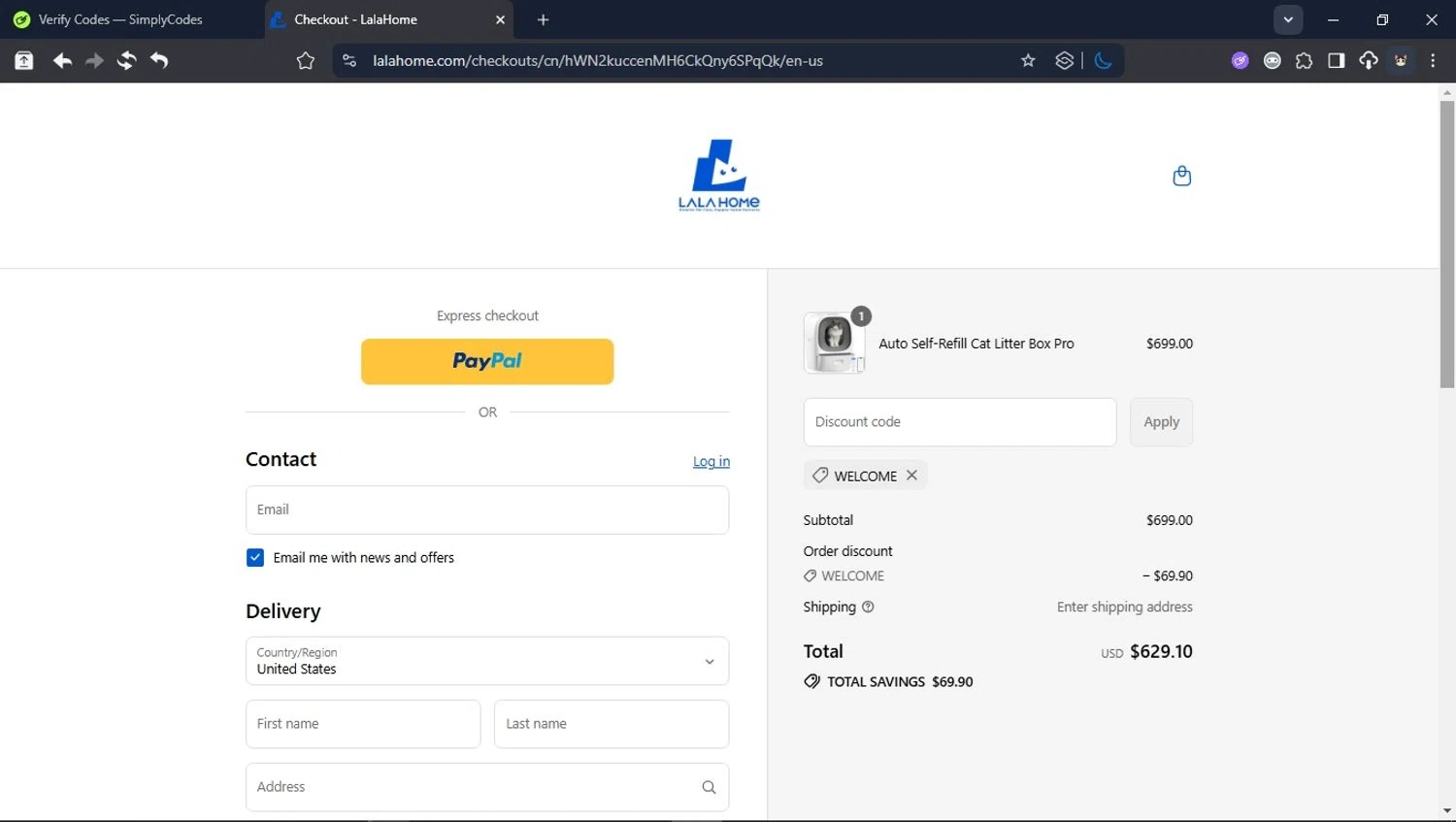This screenshot has width=1456, height=822.
Task: Reload the page with the refresh icon
Action: point(126,61)
